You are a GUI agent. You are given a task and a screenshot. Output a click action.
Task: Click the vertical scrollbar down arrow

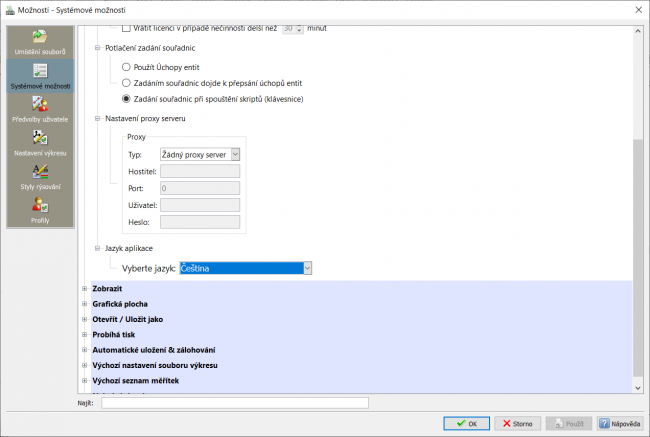pos(638,388)
